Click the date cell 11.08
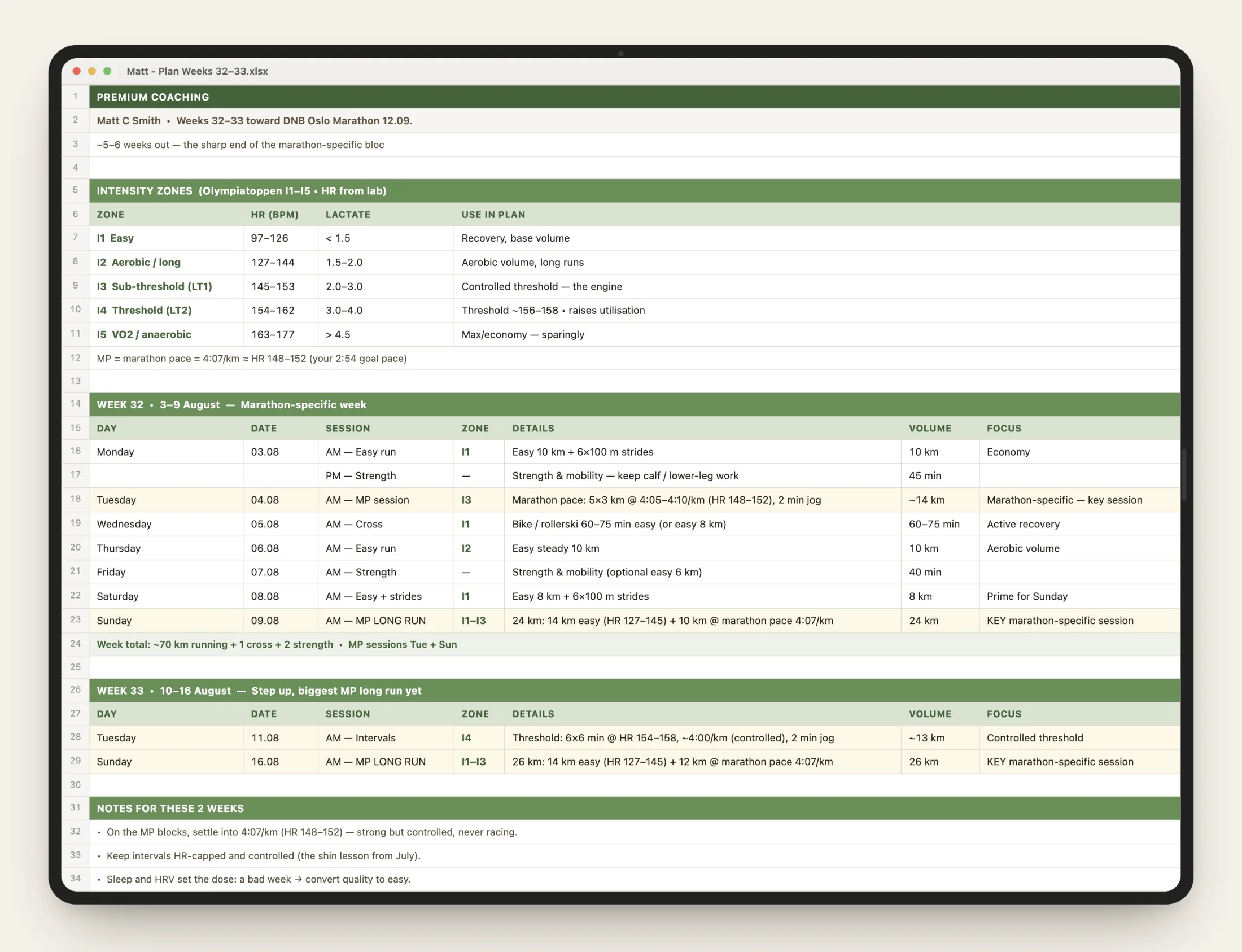Image resolution: width=1242 pixels, height=952 pixels. (281, 738)
